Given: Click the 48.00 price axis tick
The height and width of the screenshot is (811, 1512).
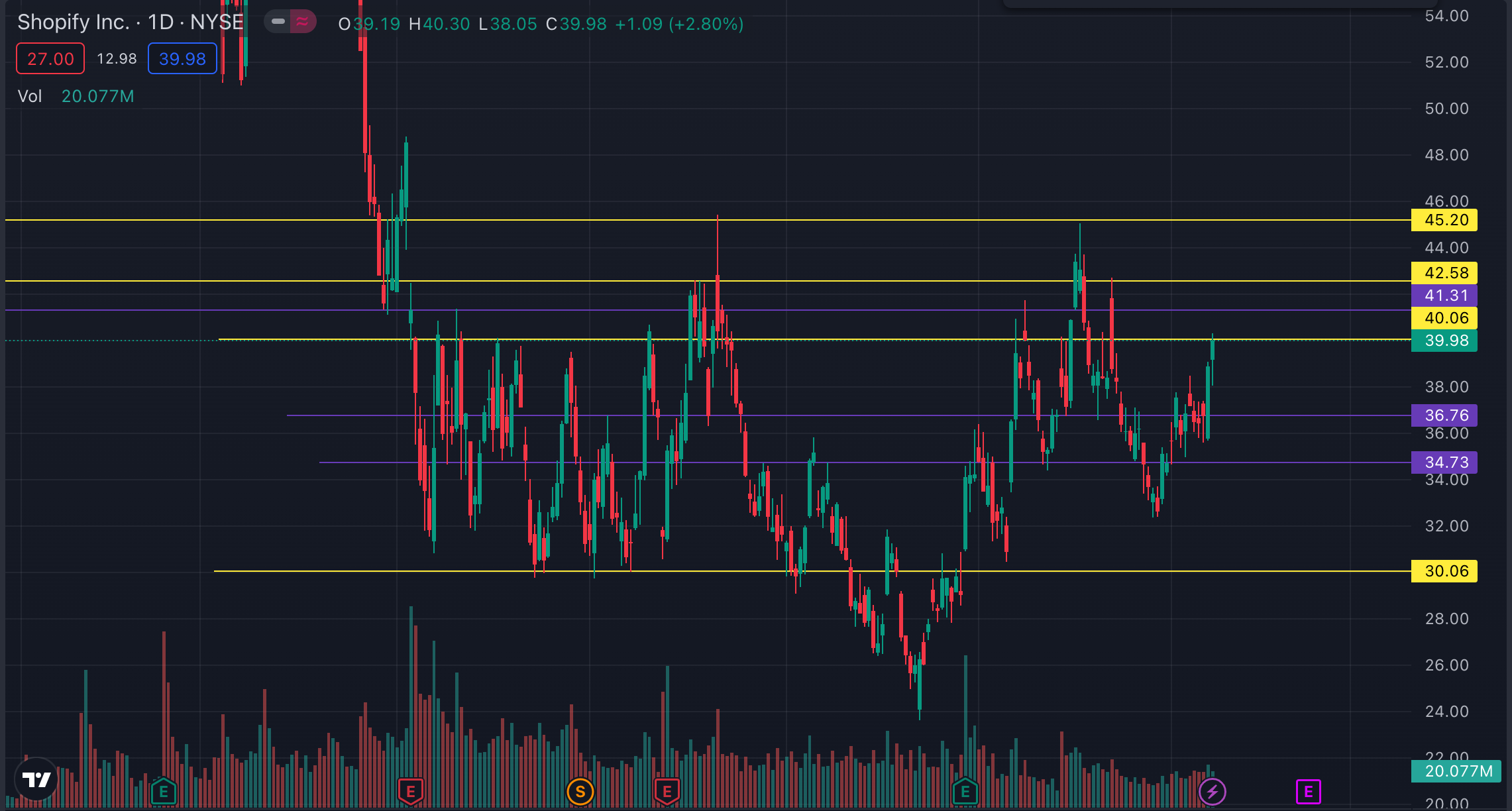Looking at the screenshot, I should pyautogui.click(x=1446, y=155).
